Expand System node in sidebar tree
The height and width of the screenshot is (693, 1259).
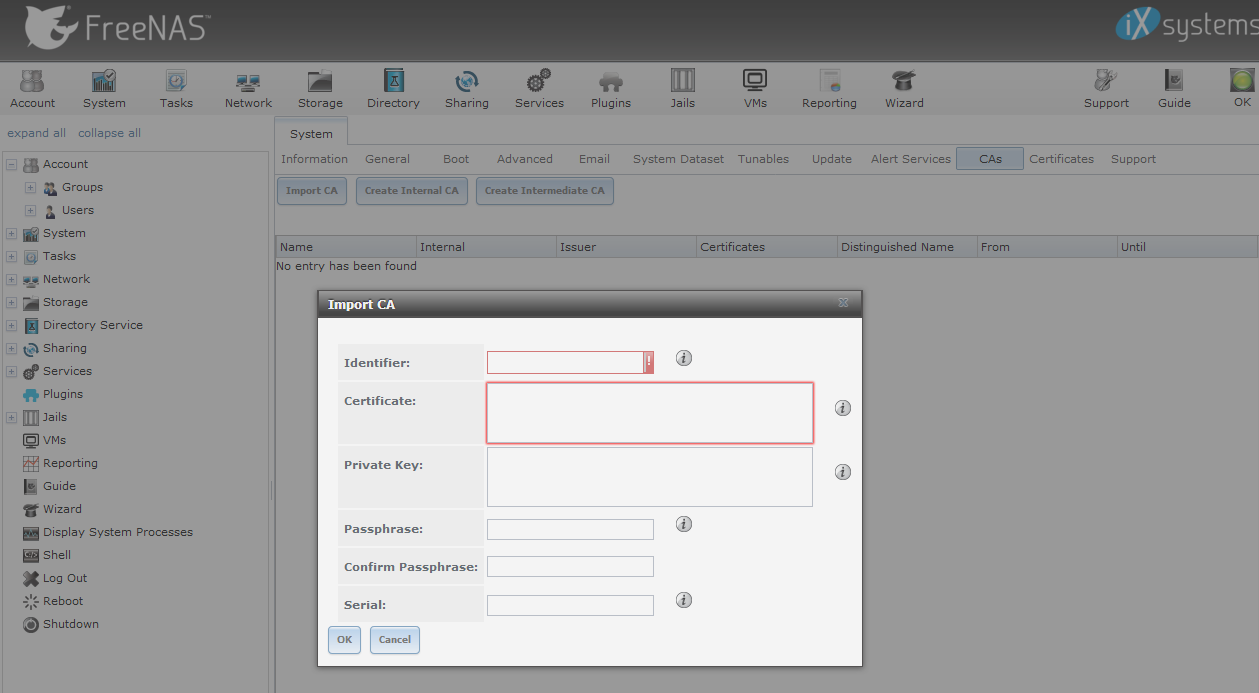tap(11, 234)
